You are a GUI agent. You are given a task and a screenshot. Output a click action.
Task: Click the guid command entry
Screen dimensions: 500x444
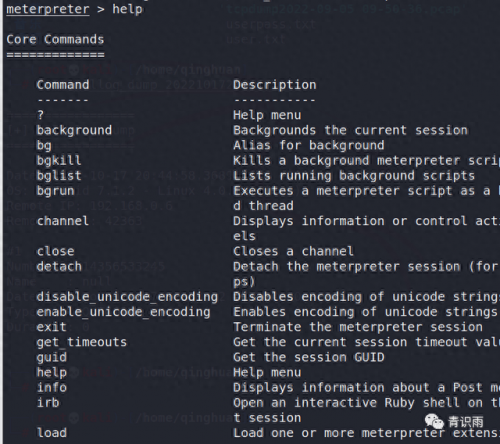coord(52,357)
